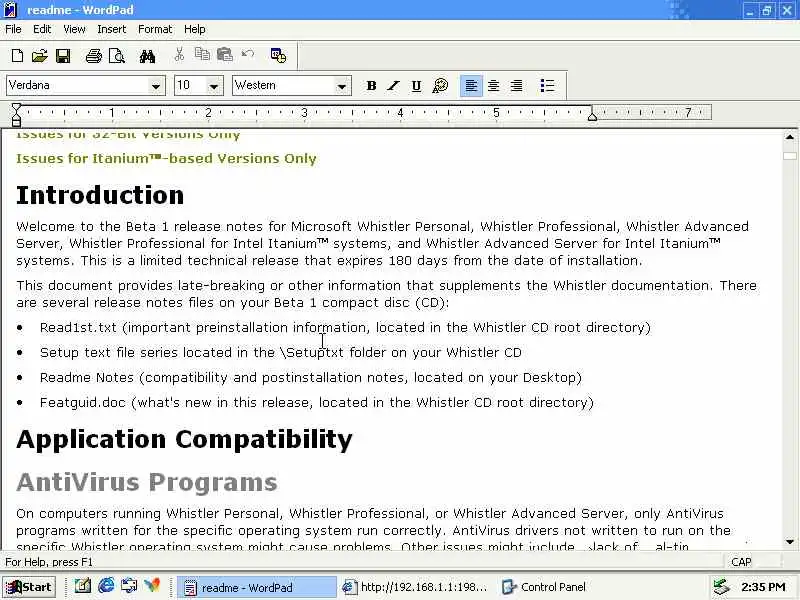Viewport: 800px width, 600px height.
Task: Create a new document with New icon
Action: point(17,56)
